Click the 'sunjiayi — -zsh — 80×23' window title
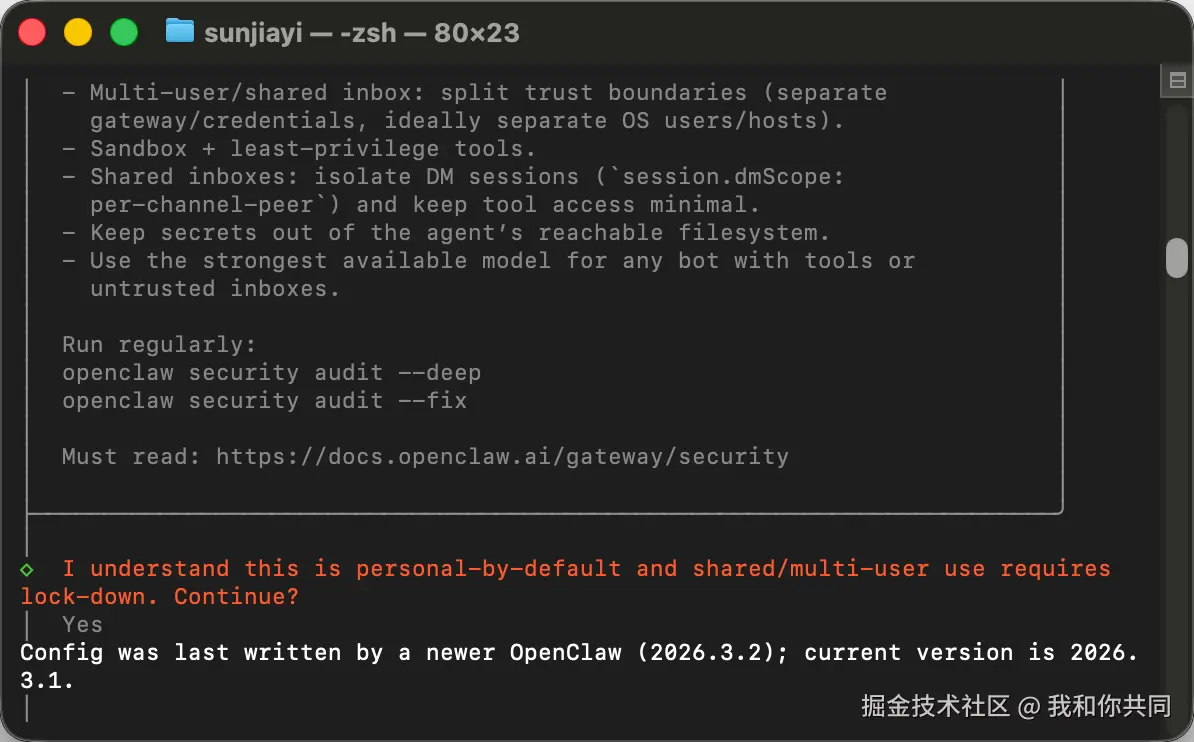The image size is (1194, 742). coord(361,32)
